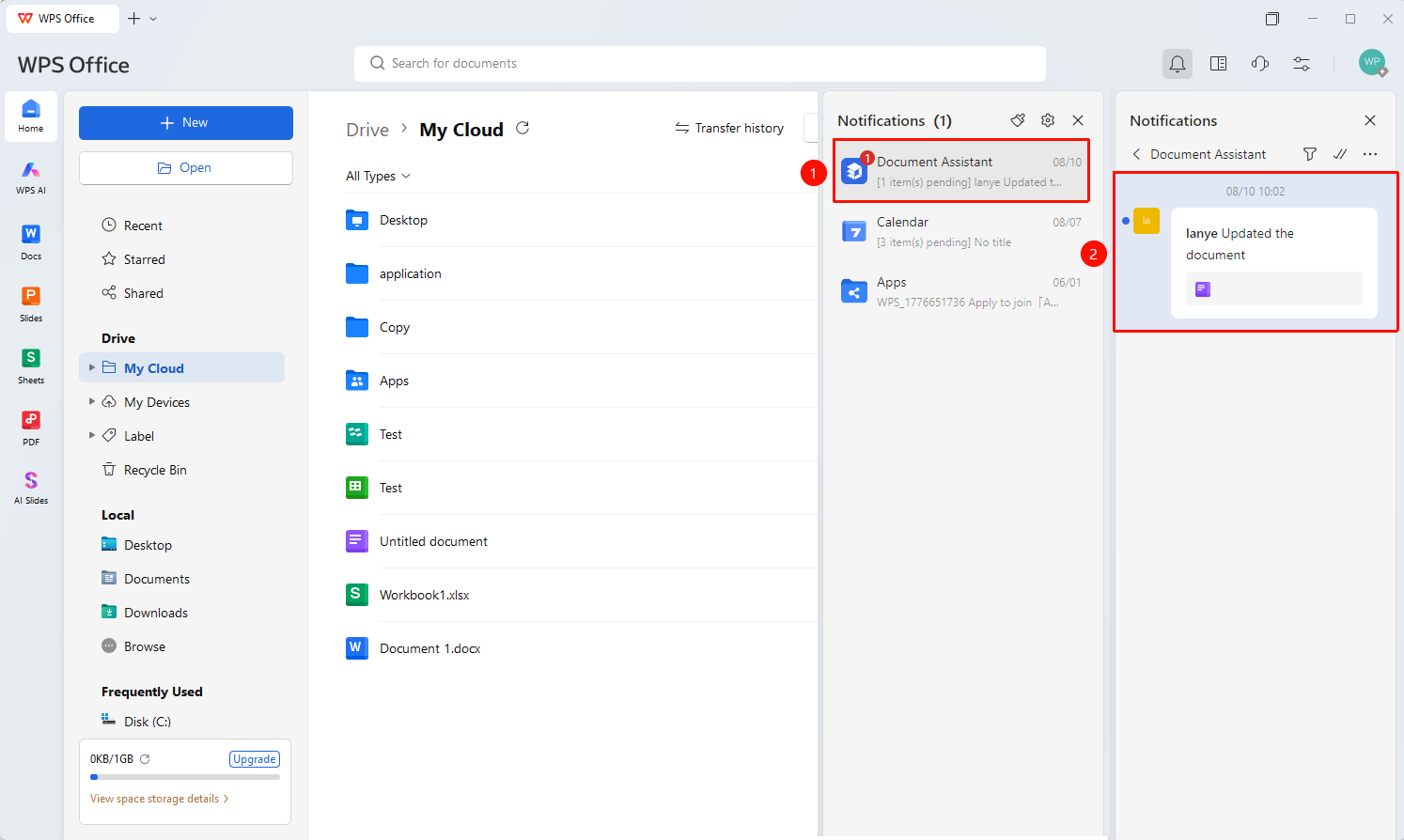Open the notification bell in the top bar

click(1177, 64)
